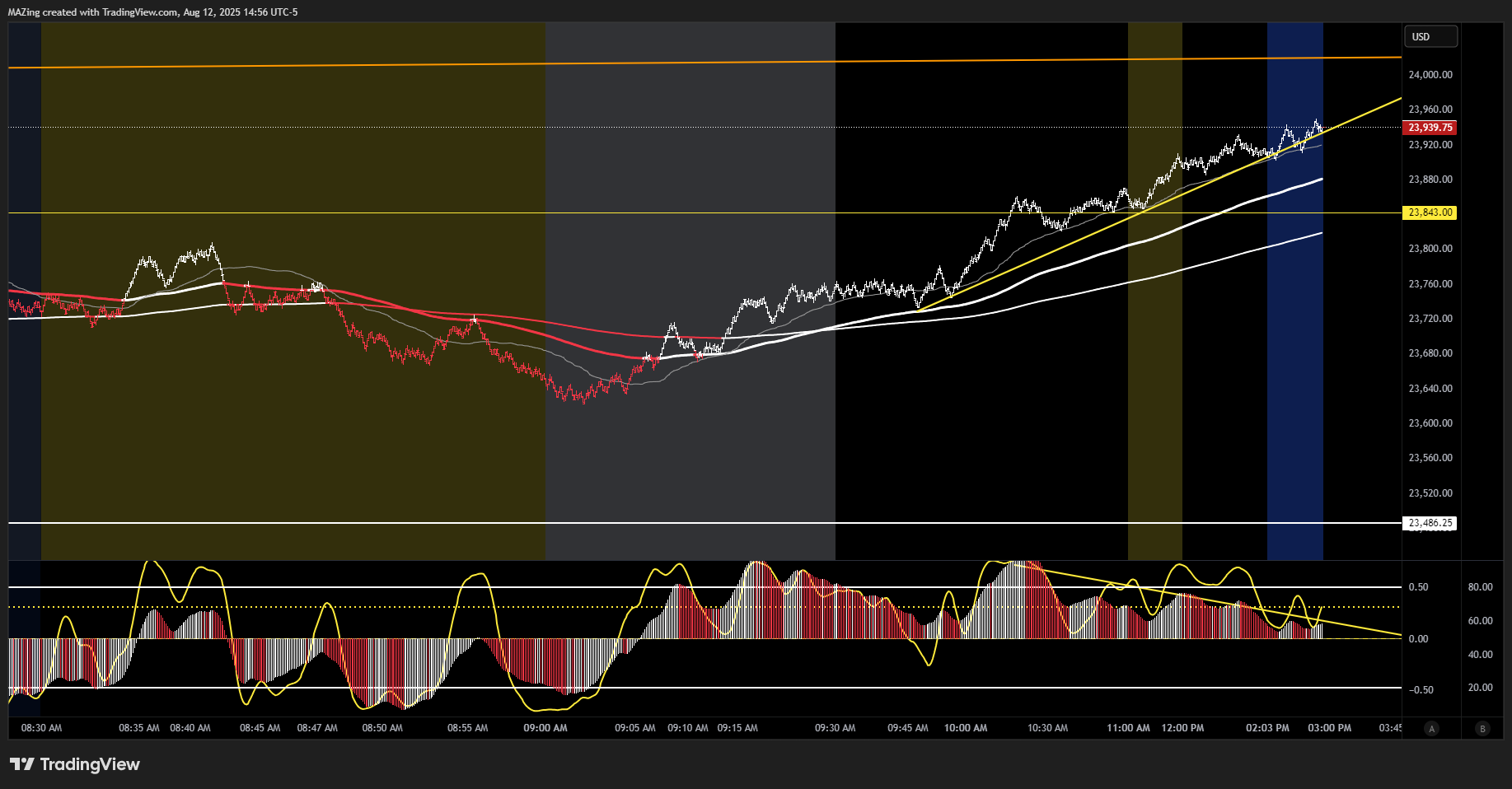Image resolution: width=1512 pixels, height=789 pixels.
Task: Click the 03:00 PM time axis label
Action: pyautogui.click(x=1329, y=728)
